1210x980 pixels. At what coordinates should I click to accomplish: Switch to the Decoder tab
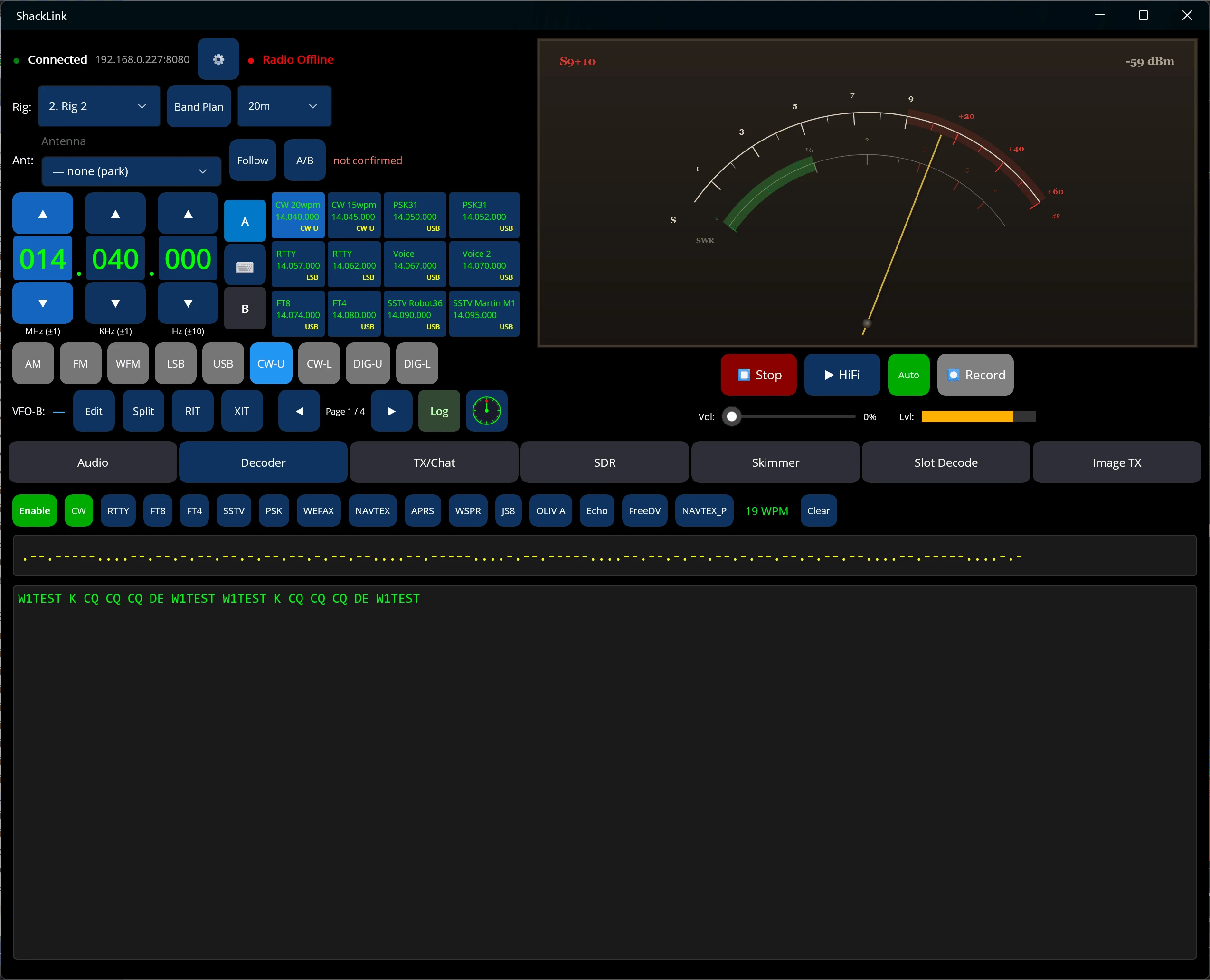(263, 462)
